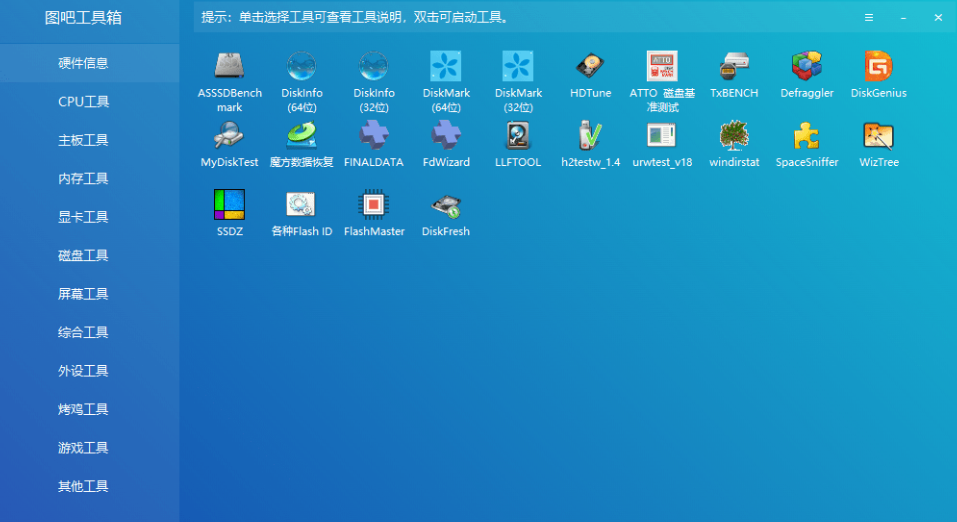The height and width of the screenshot is (522, 957).
Task: Select the h2testw_1.4 tool icon
Action: tap(590, 135)
